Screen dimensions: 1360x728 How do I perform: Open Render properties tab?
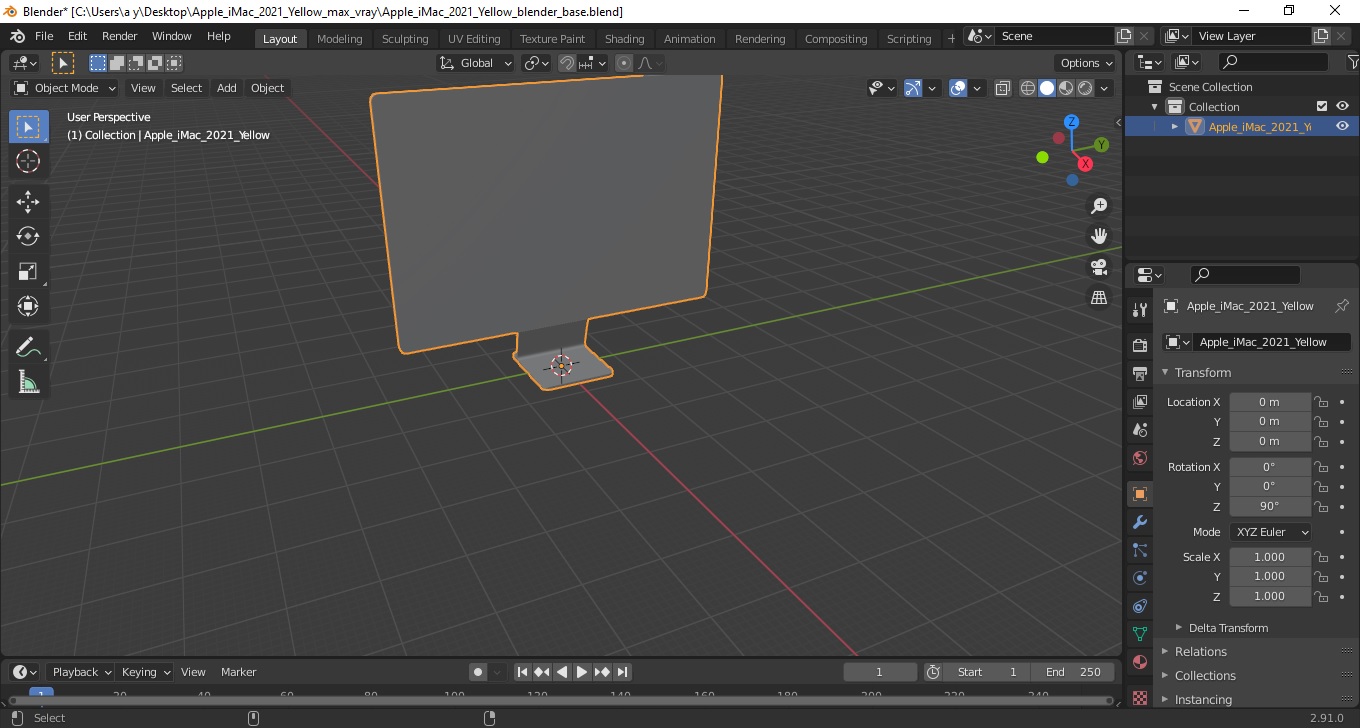1140,345
